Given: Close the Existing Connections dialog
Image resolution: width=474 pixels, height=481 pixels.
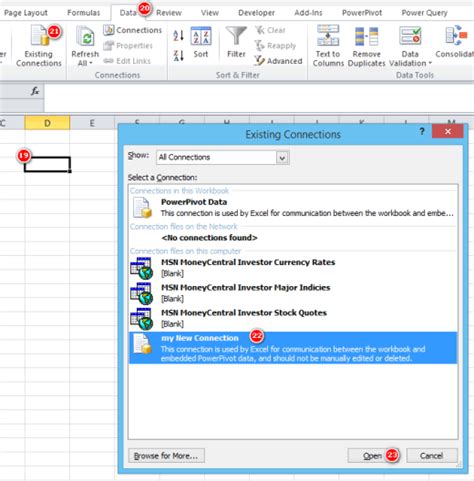Looking at the screenshot, I should pyautogui.click(x=448, y=131).
